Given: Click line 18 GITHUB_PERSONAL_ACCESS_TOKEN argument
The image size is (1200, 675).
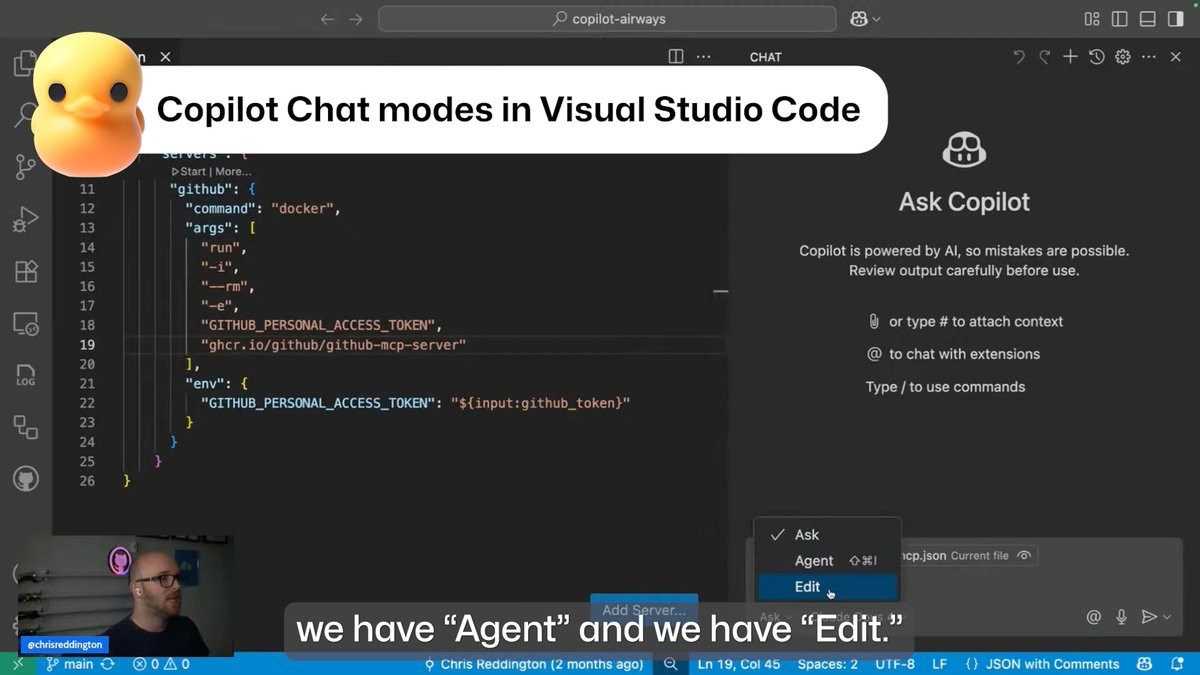Looking at the screenshot, I should (321, 325).
